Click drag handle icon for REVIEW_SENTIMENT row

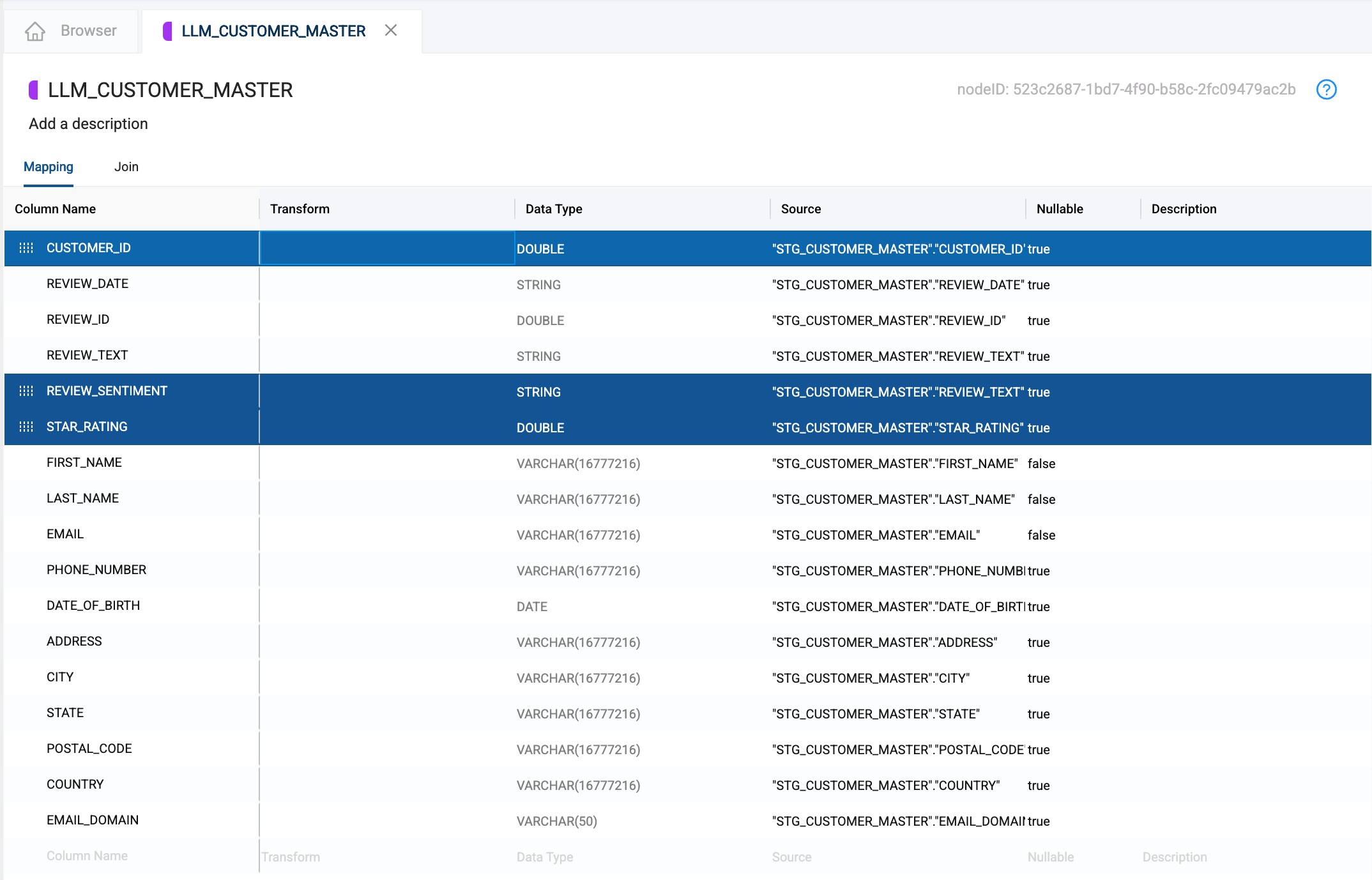[26, 391]
